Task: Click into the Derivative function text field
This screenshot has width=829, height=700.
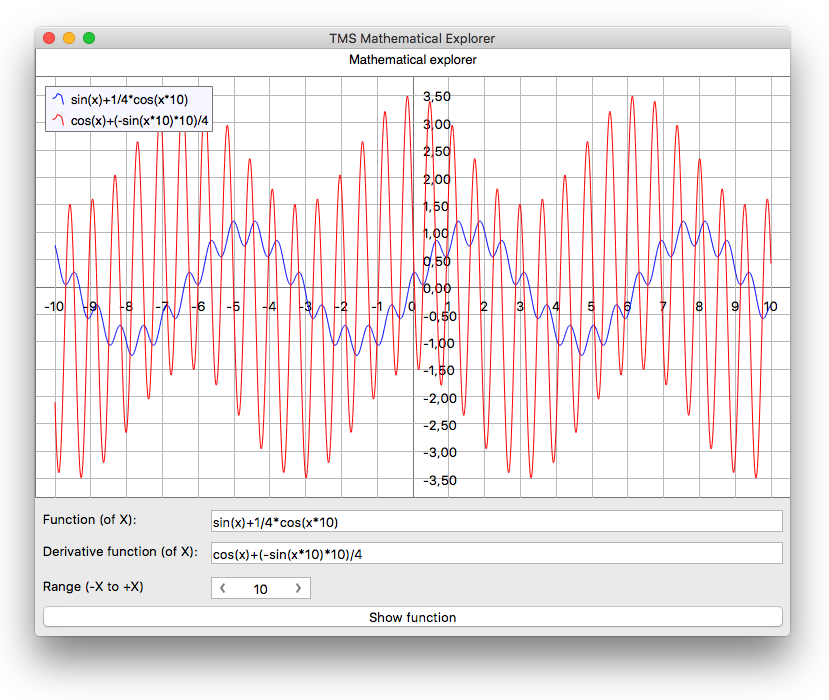Action: click(x=496, y=554)
